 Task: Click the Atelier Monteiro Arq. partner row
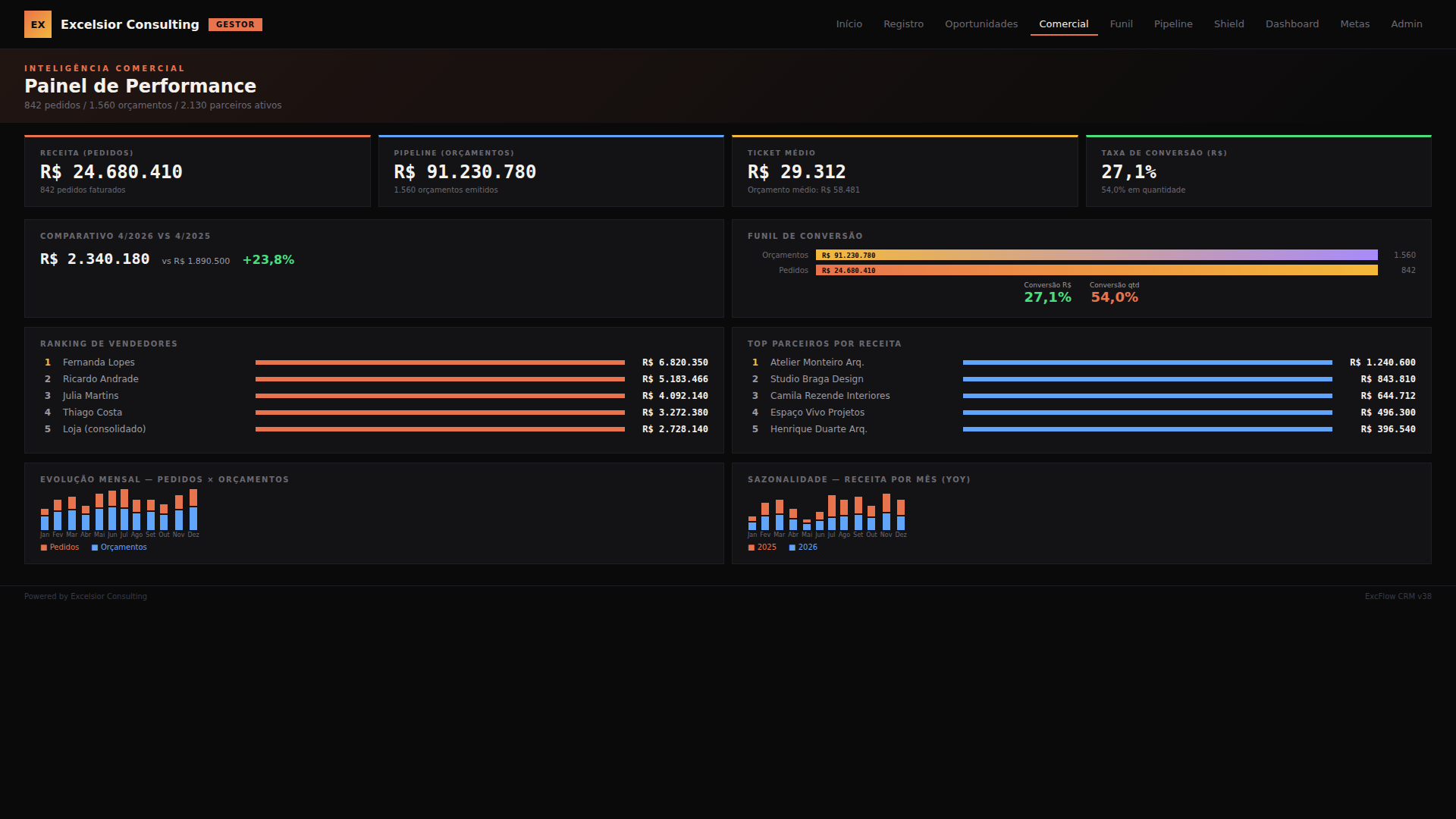(x=817, y=362)
